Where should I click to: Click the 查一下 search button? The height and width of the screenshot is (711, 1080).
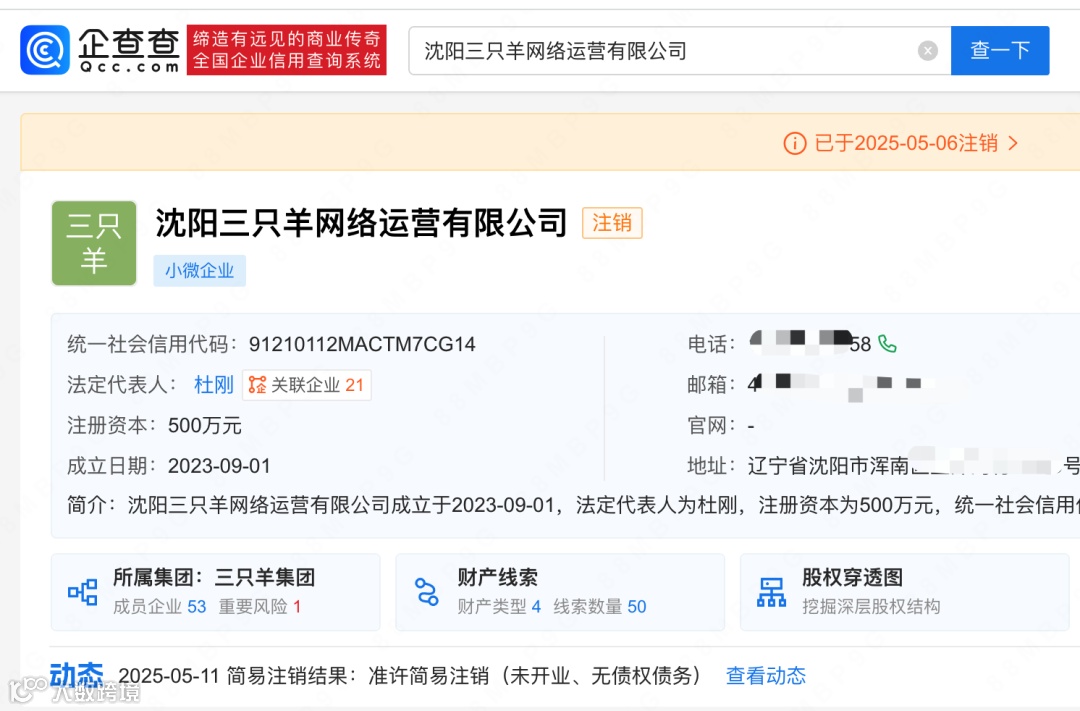(x=1000, y=50)
